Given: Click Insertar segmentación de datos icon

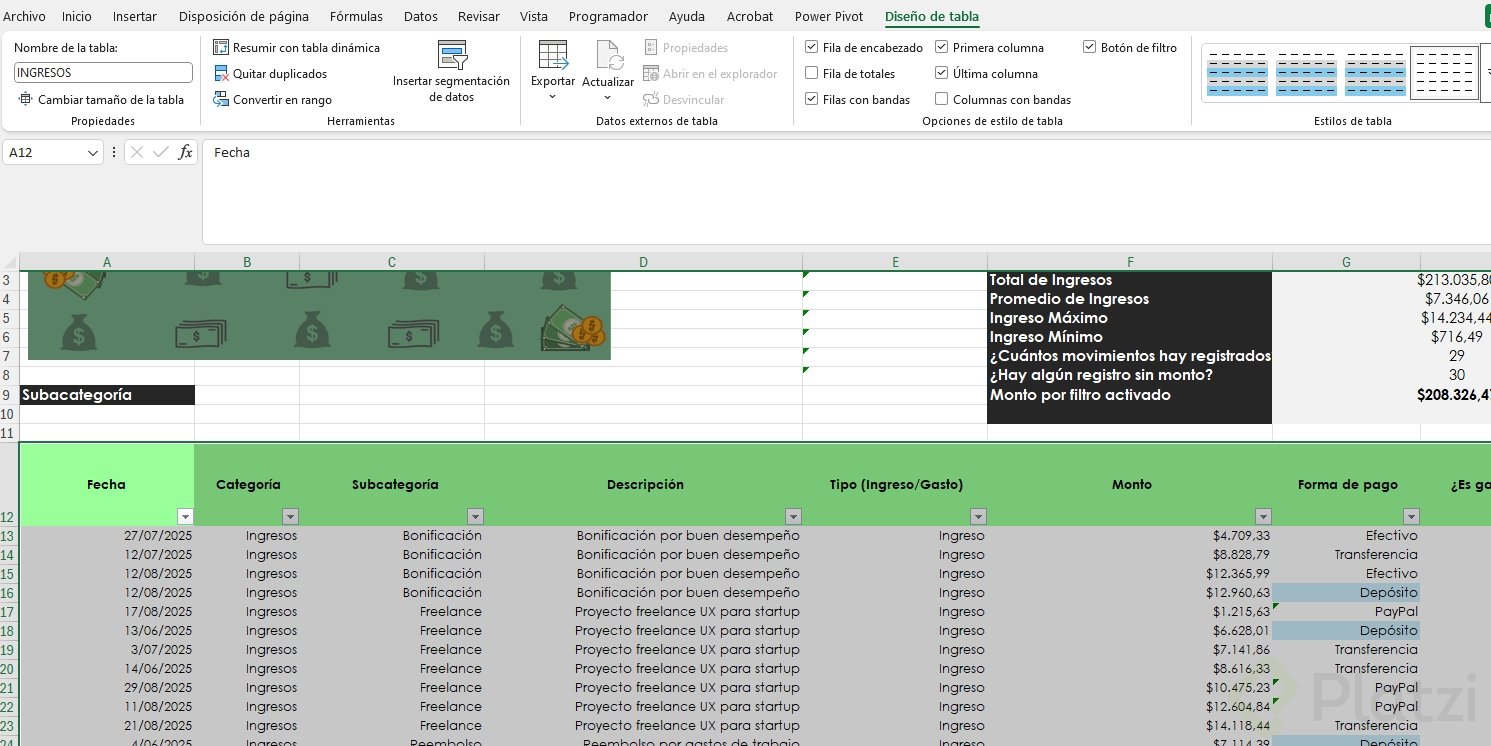Looking at the screenshot, I should point(452,54).
